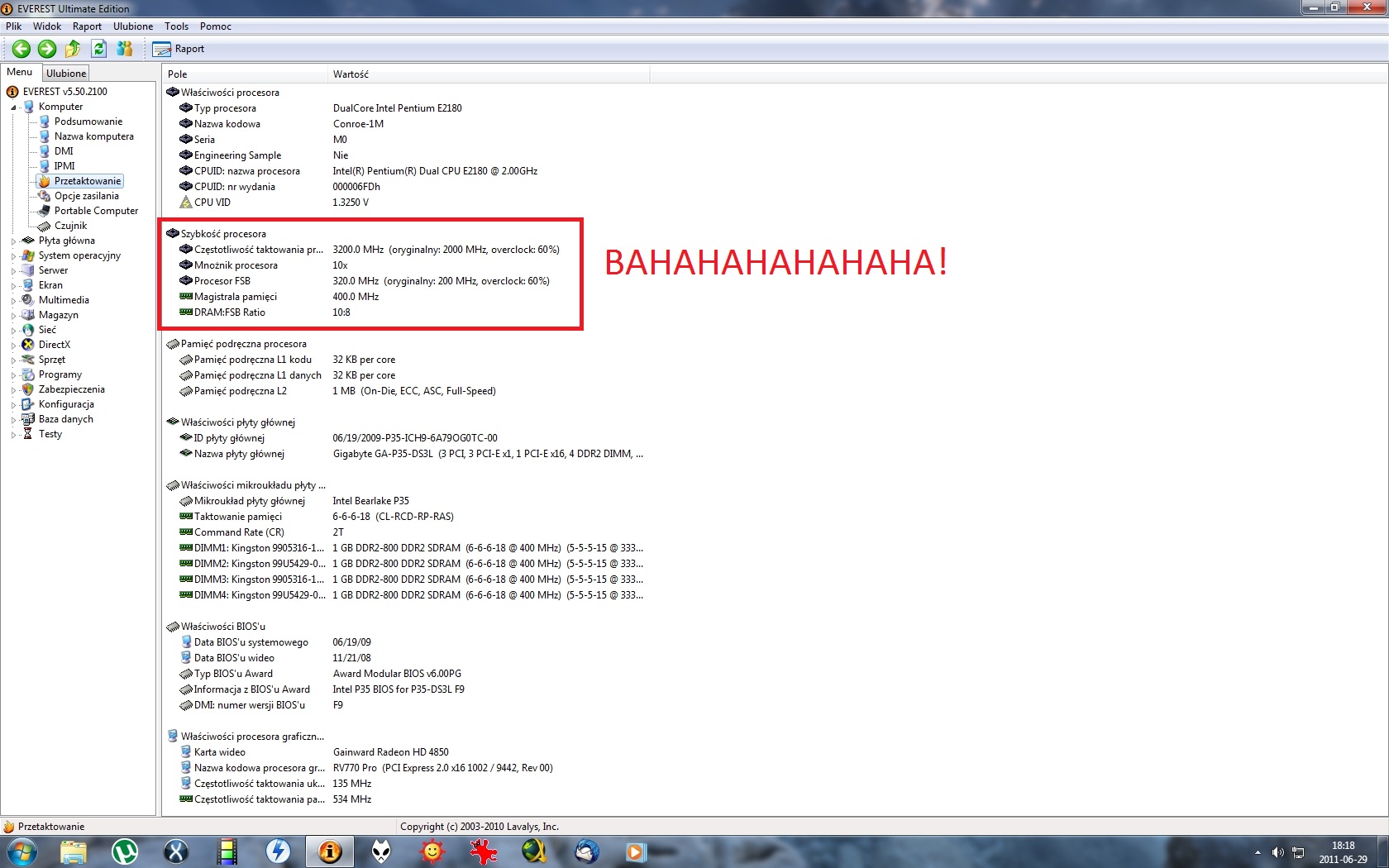Switch to the Ulubione tab in sidebar

(x=66, y=74)
